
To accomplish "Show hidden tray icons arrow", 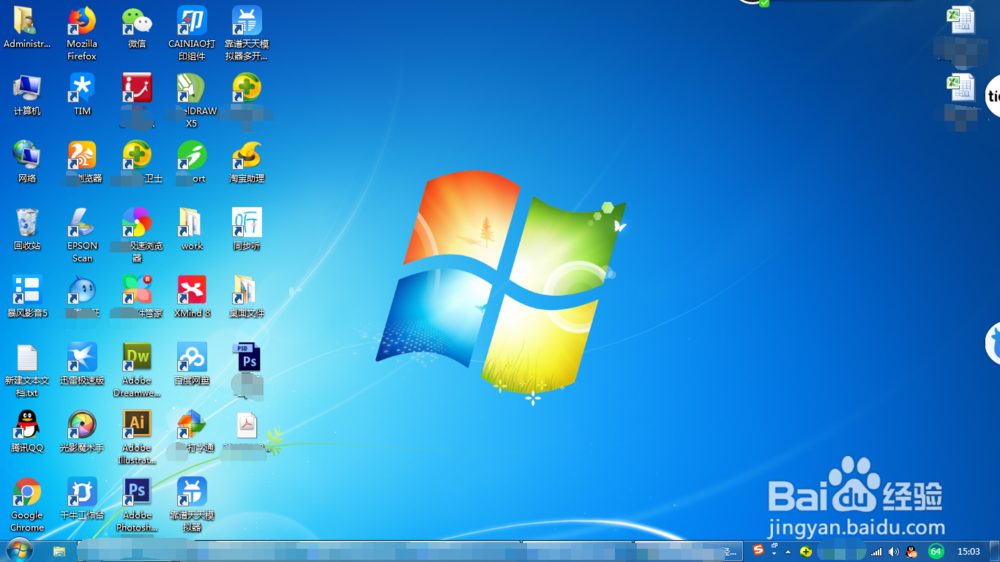I will tap(788, 552).
